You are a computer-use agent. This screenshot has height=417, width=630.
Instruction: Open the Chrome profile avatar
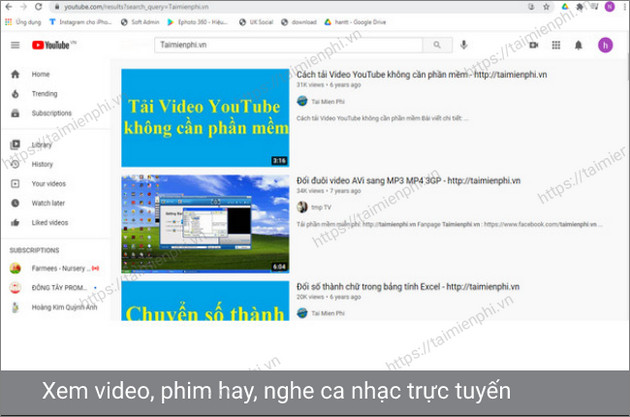(610, 6)
